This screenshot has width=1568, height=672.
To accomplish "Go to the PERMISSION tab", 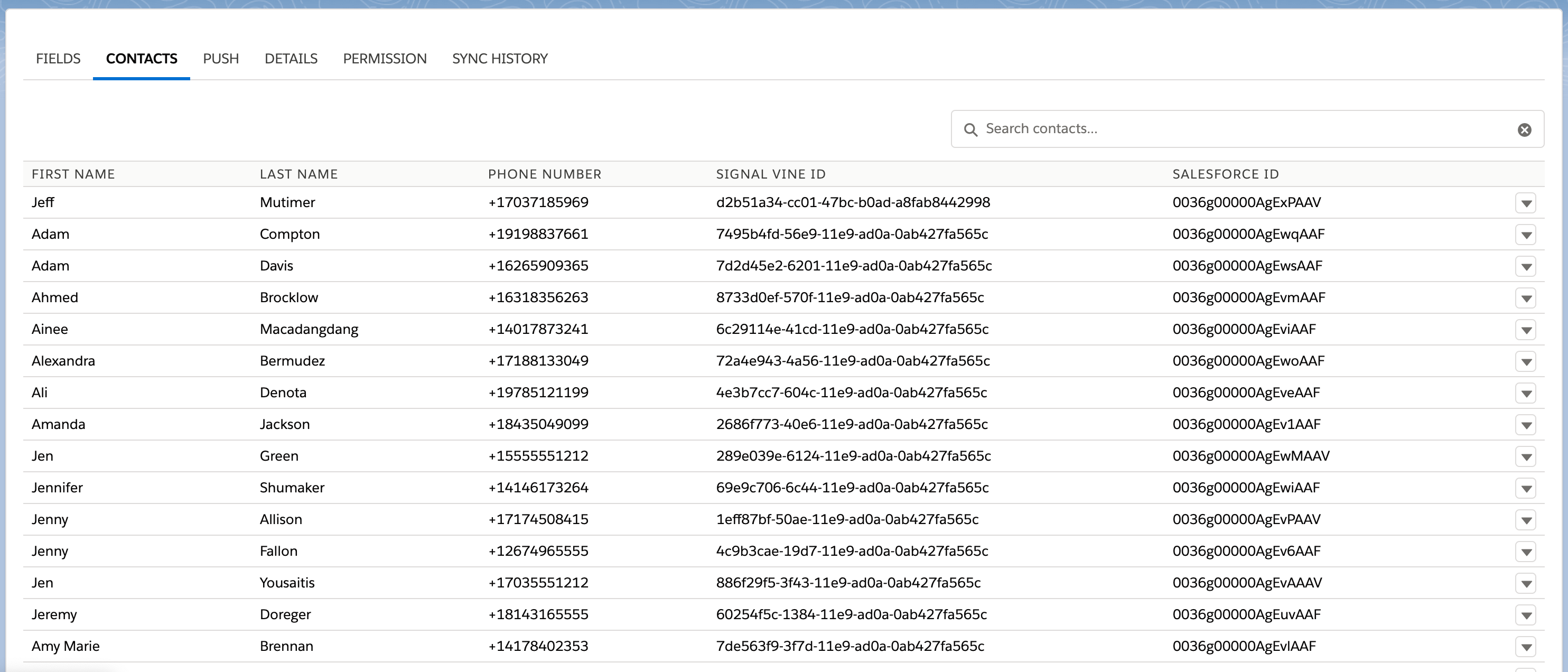I will tap(385, 59).
